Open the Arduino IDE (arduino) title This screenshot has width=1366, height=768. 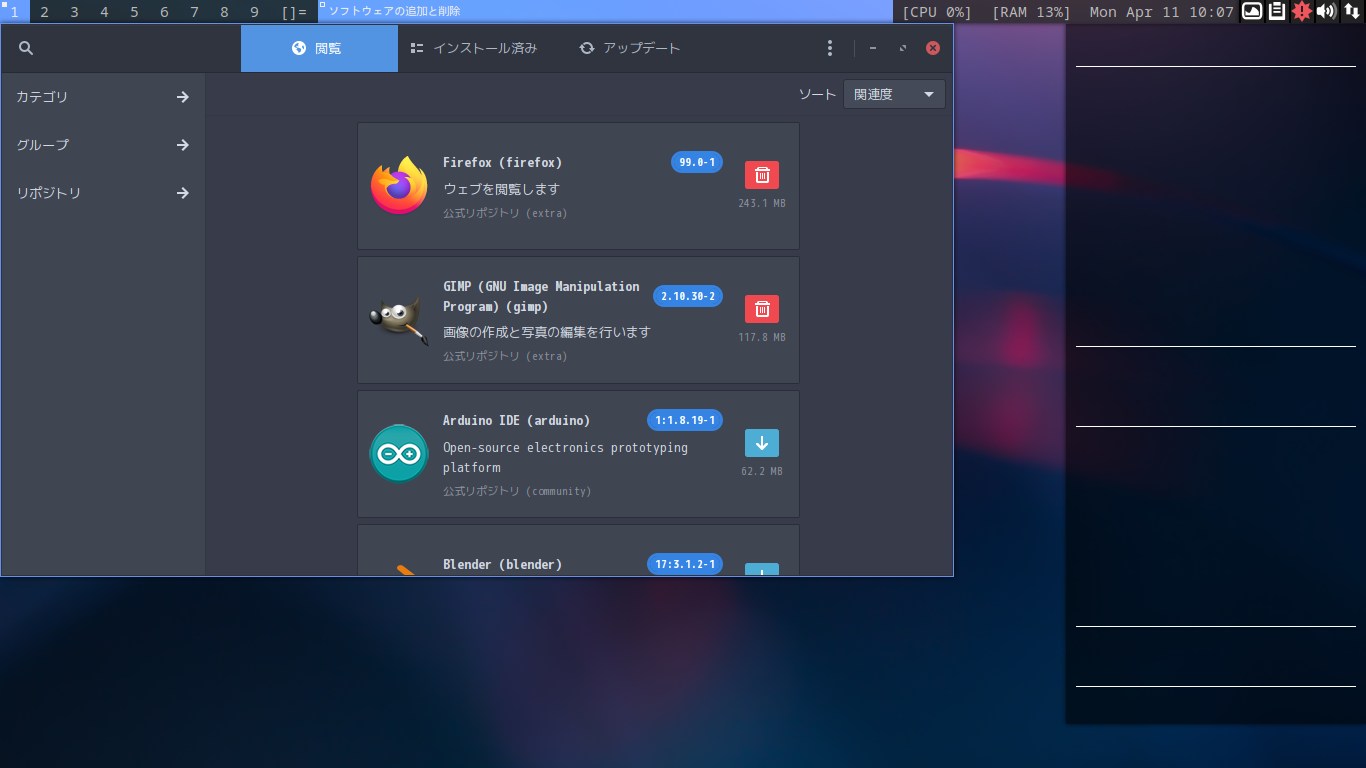517,420
